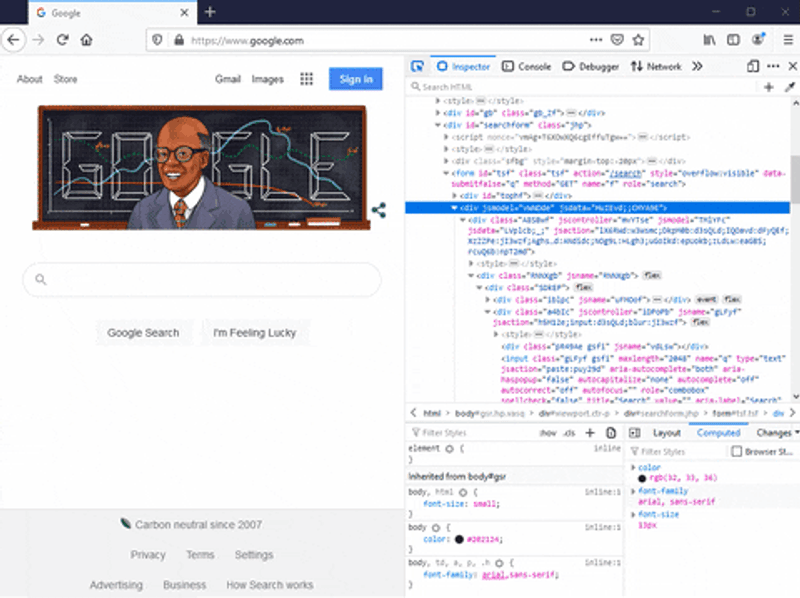The image size is (800, 598).
Task: Reload the current Google page
Action: [63, 40]
